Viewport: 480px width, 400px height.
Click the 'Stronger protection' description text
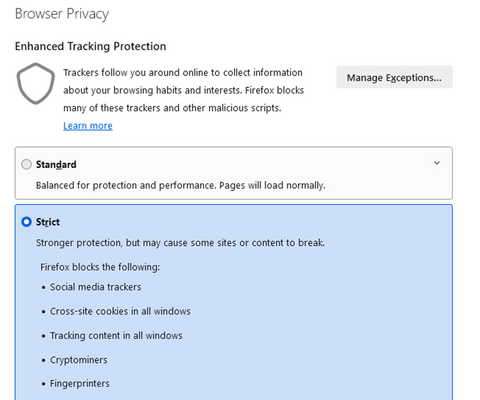180,243
